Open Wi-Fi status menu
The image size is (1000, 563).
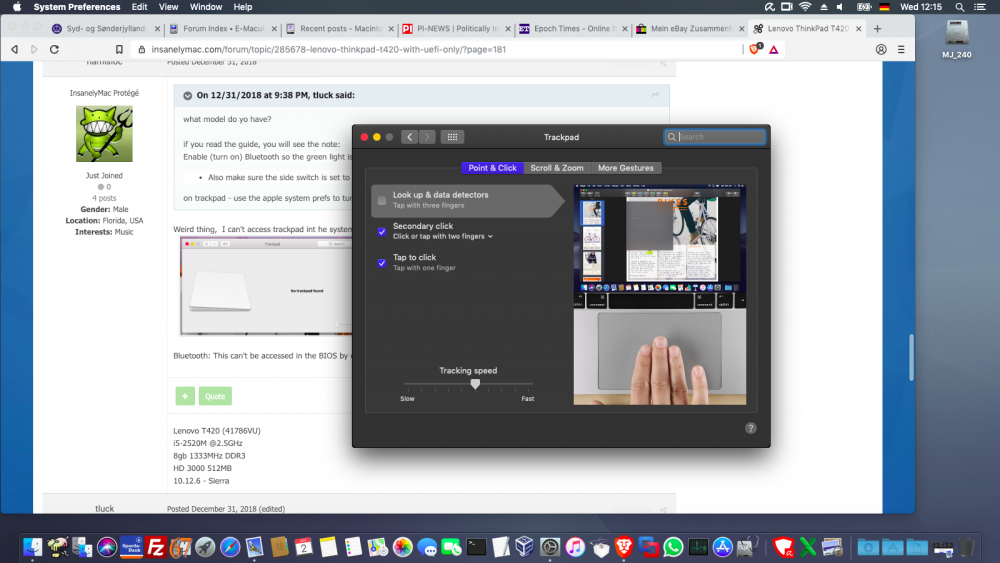tap(805, 7)
